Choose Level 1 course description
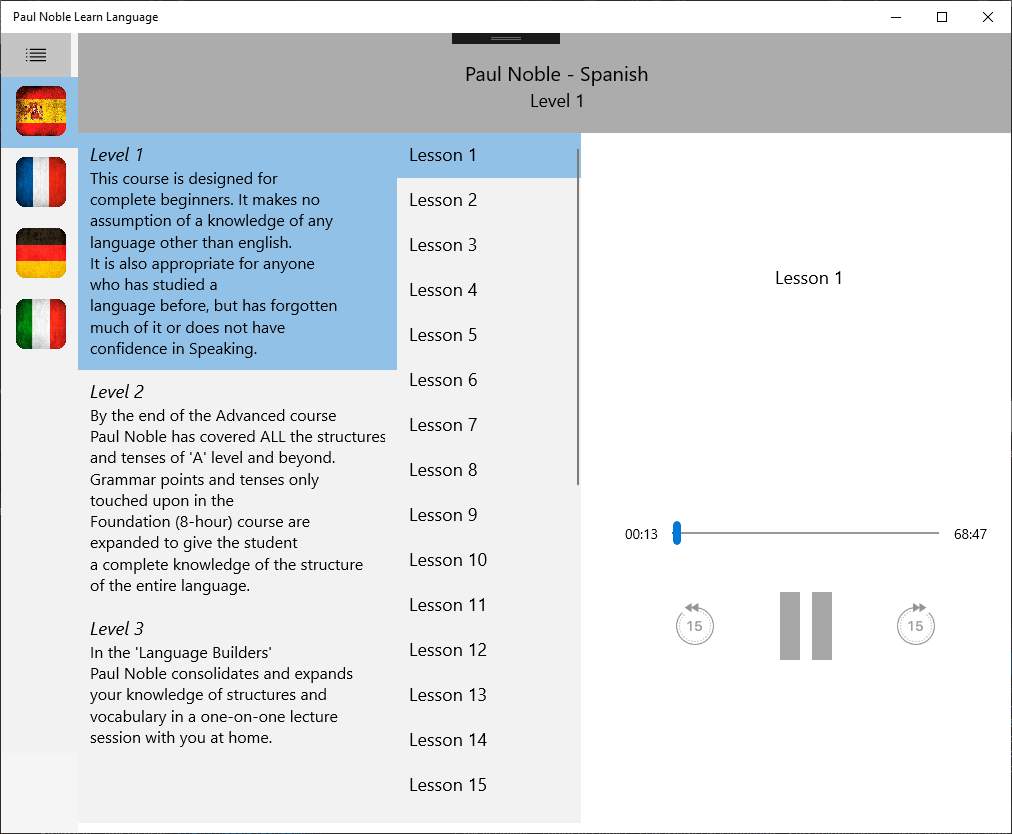 click(238, 252)
